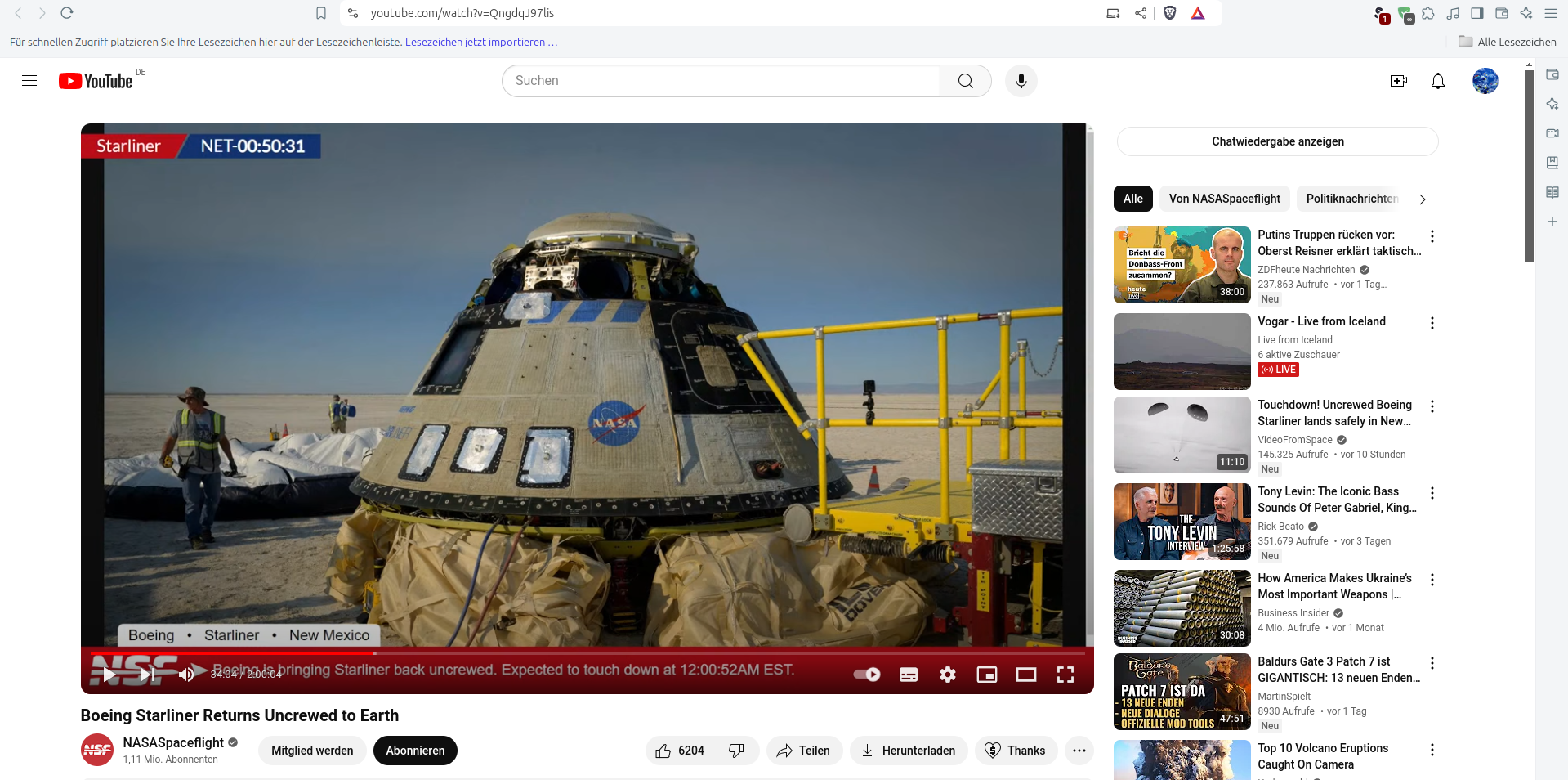The height and width of the screenshot is (780, 1568).
Task: Open the NASASpaceflight channel avatar
Action: [x=97, y=750]
